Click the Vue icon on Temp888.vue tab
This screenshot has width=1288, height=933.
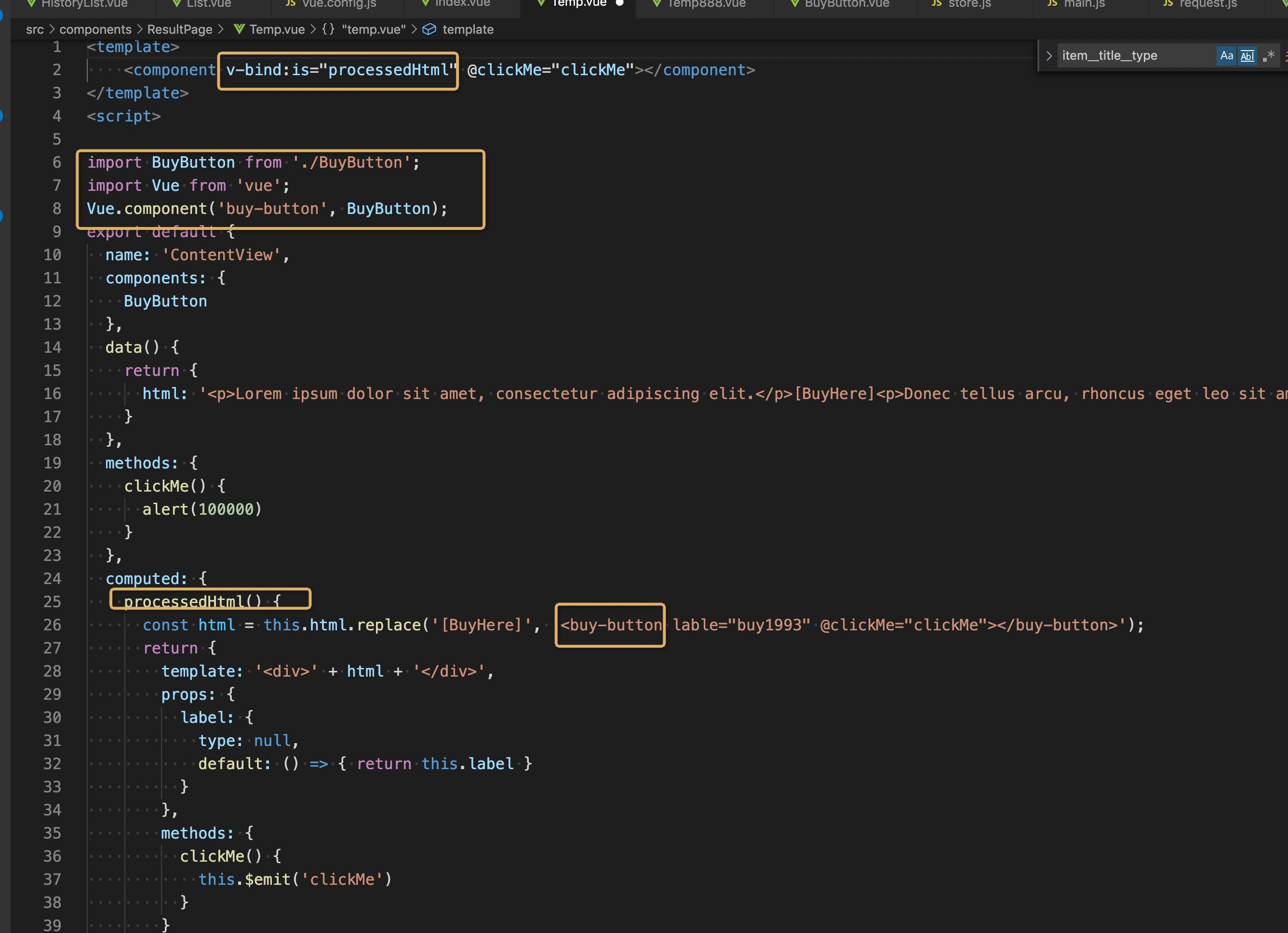(657, 3)
